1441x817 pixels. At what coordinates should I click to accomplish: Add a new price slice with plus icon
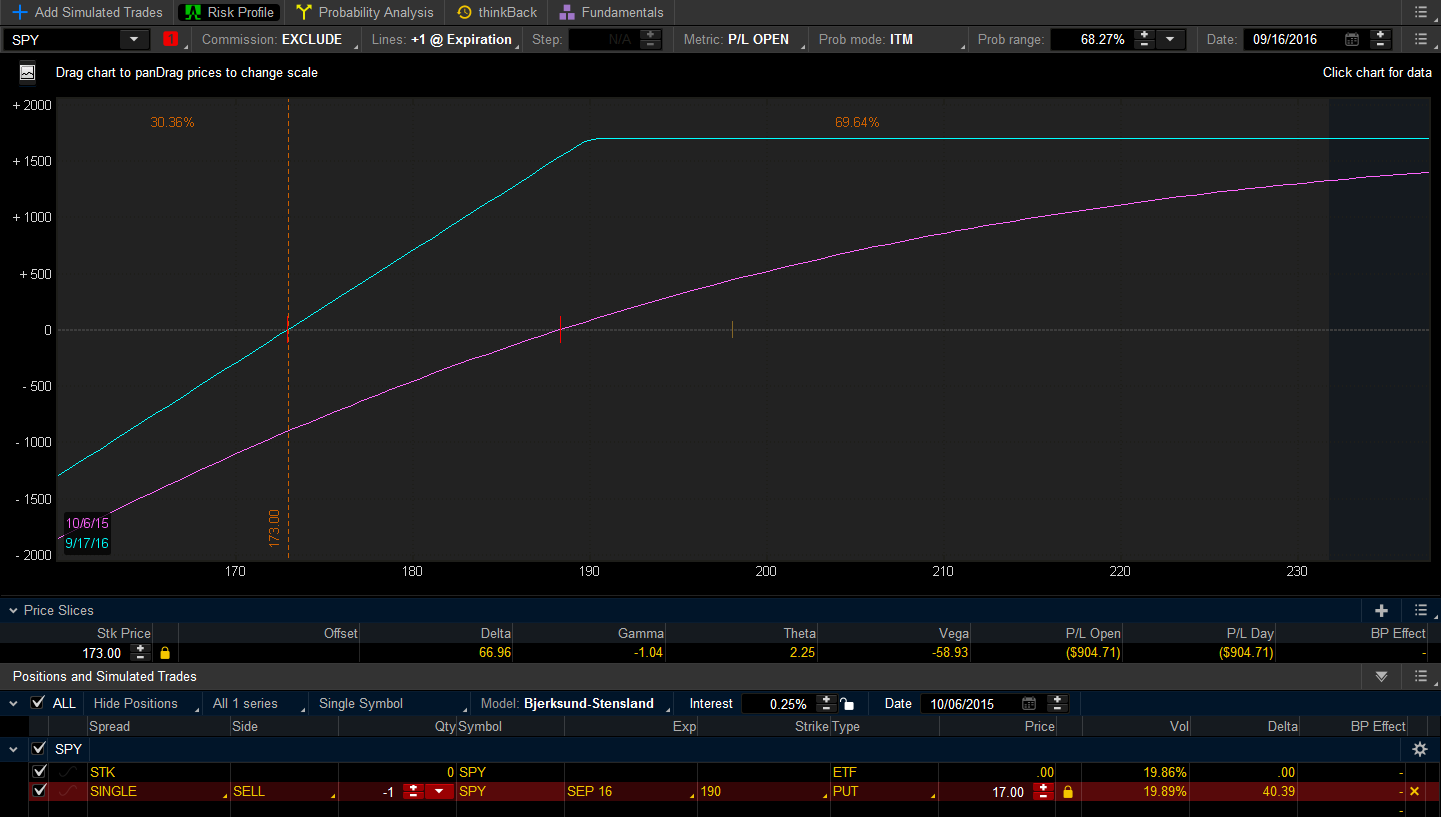click(x=1382, y=610)
